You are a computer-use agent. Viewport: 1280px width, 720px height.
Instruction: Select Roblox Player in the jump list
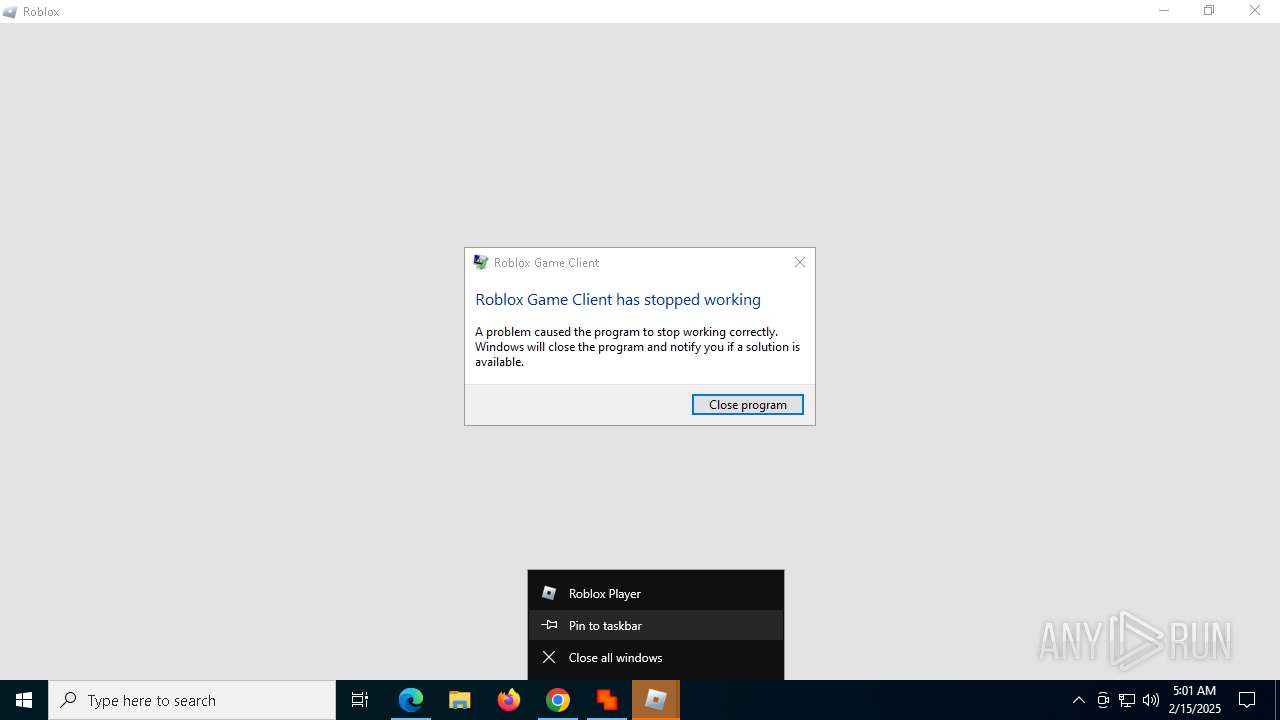tap(656, 593)
